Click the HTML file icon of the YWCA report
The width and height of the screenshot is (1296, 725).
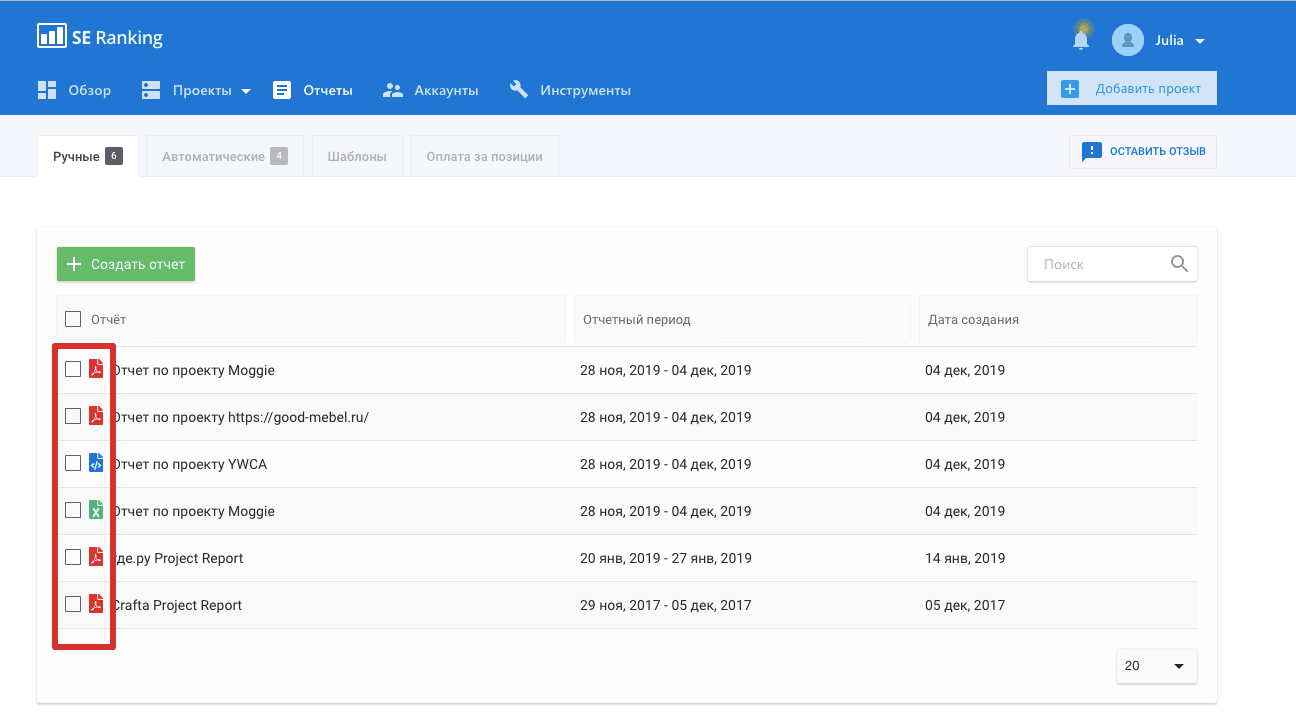coord(96,463)
